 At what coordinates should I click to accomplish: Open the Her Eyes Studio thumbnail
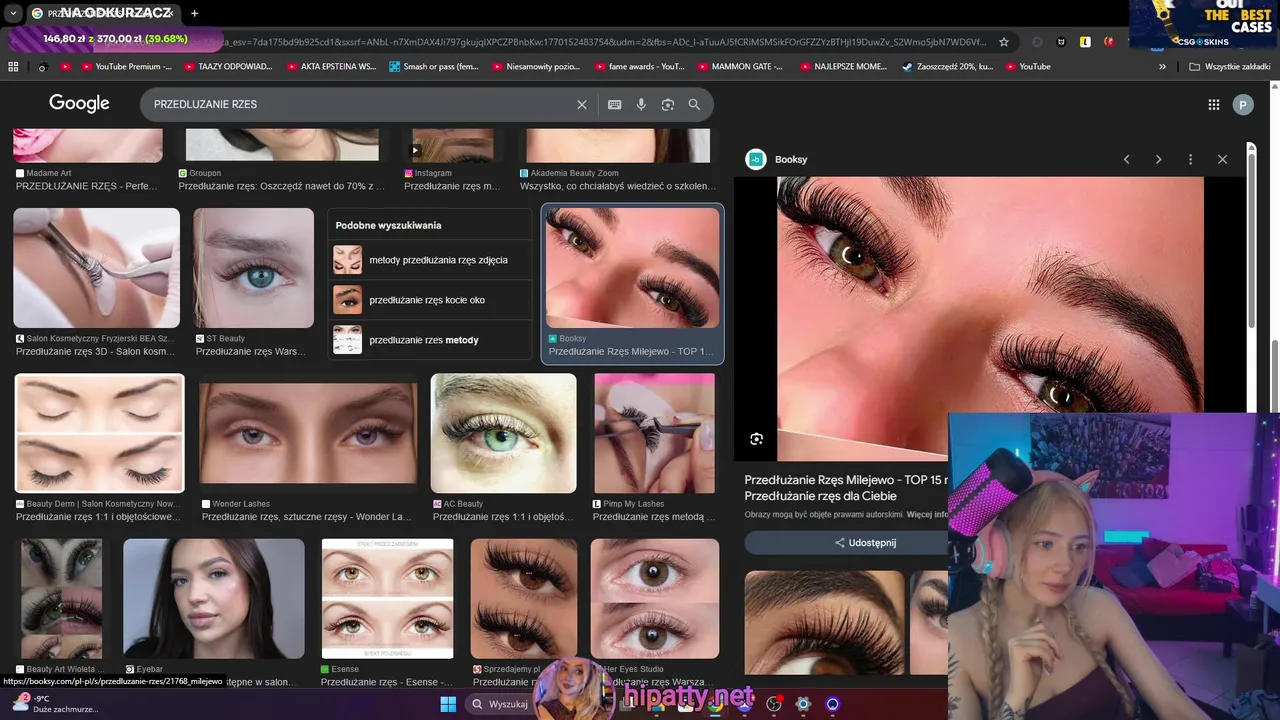click(x=655, y=599)
